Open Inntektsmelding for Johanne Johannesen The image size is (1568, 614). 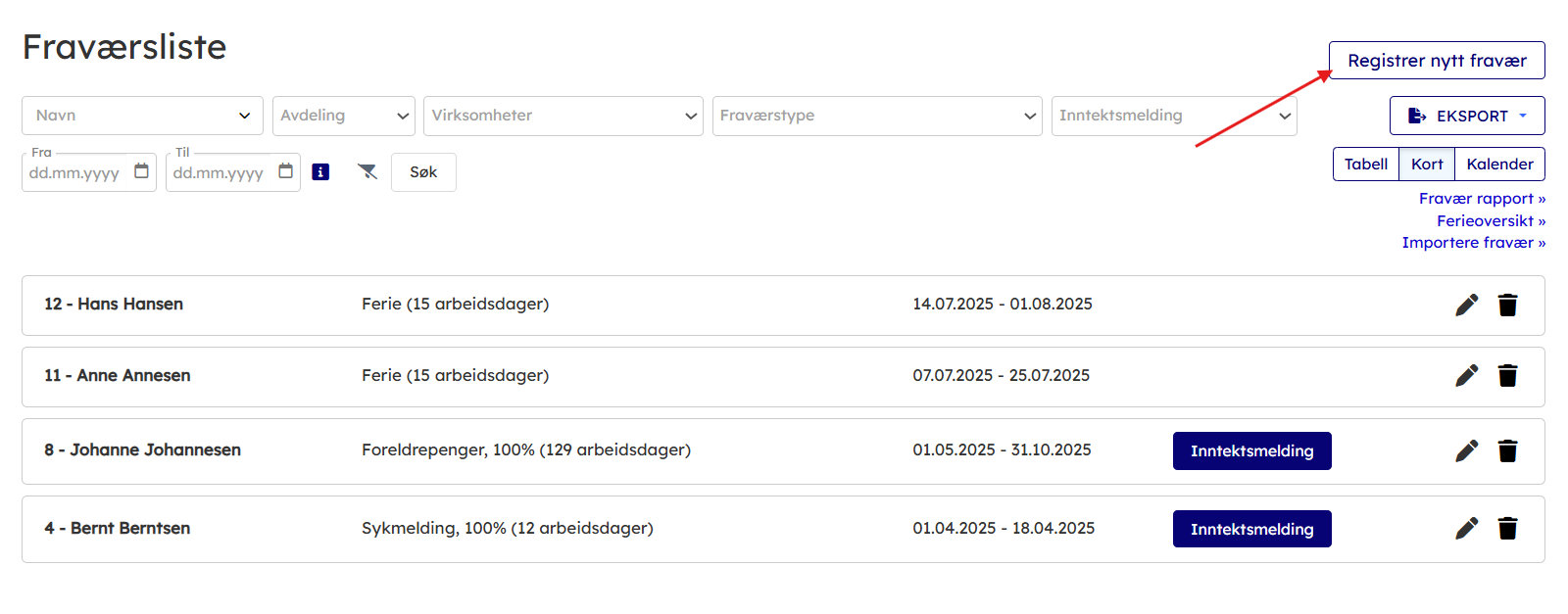point(1251,451)
